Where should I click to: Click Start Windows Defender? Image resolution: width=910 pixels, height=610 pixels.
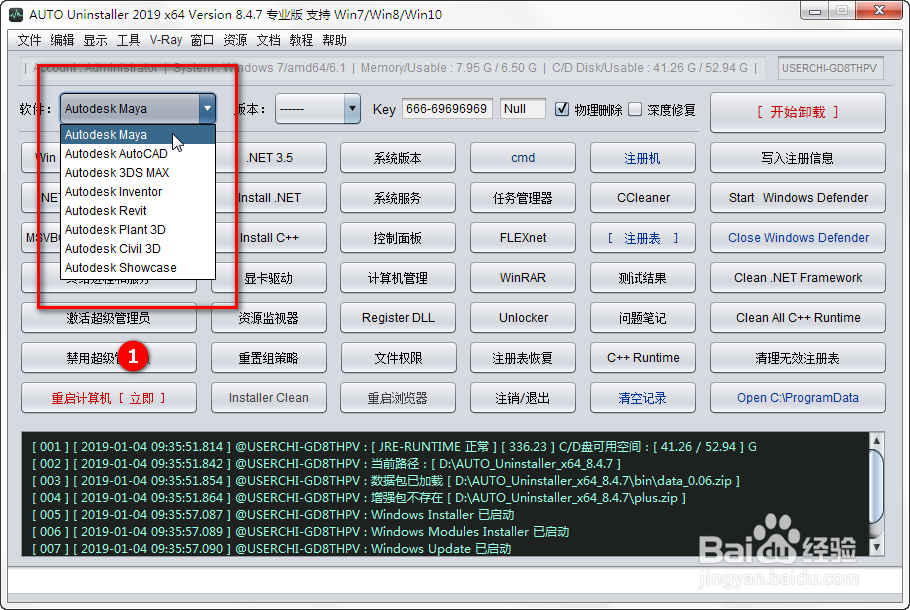797,198
